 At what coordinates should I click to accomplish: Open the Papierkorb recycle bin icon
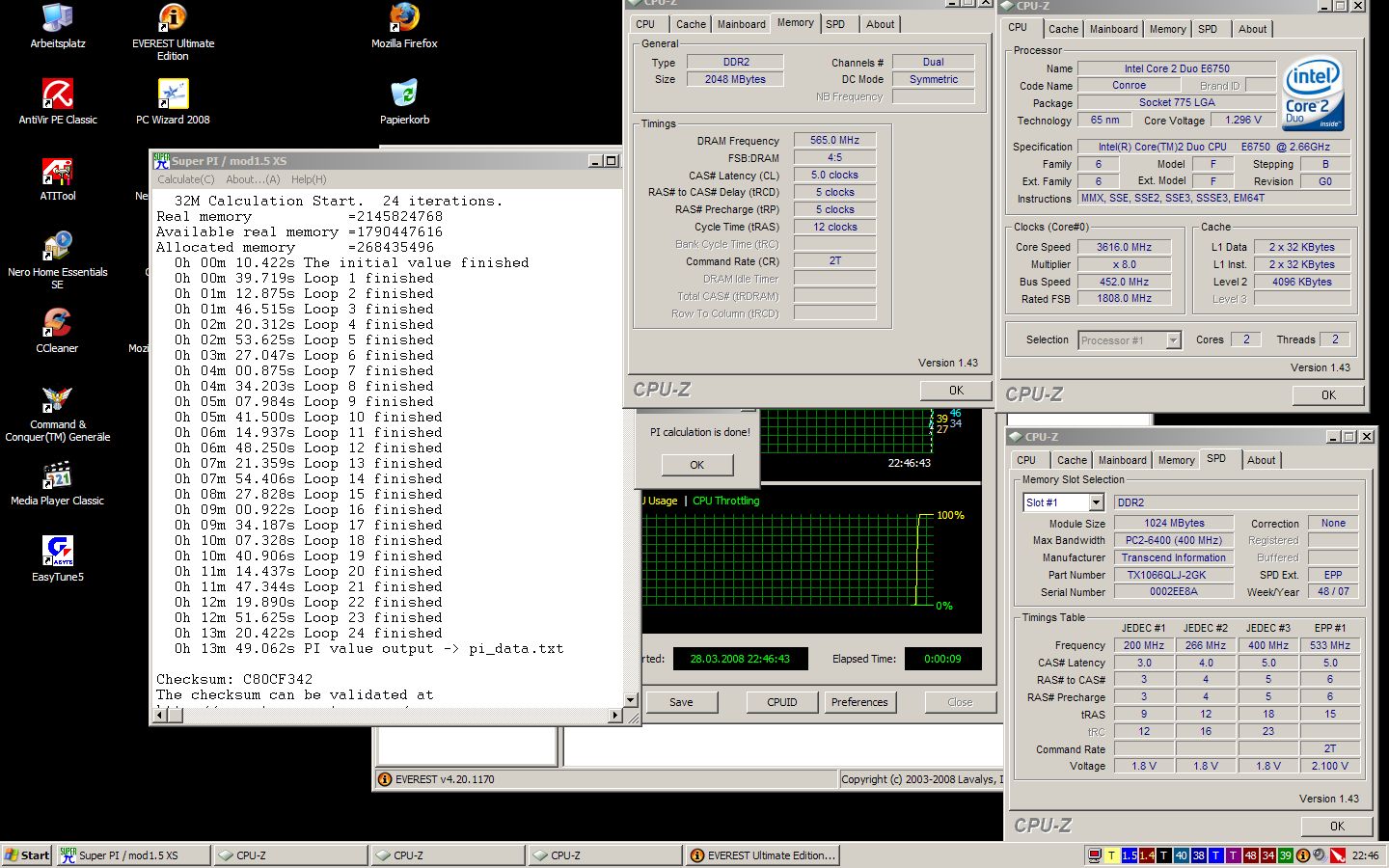click(x=404, y=102)
